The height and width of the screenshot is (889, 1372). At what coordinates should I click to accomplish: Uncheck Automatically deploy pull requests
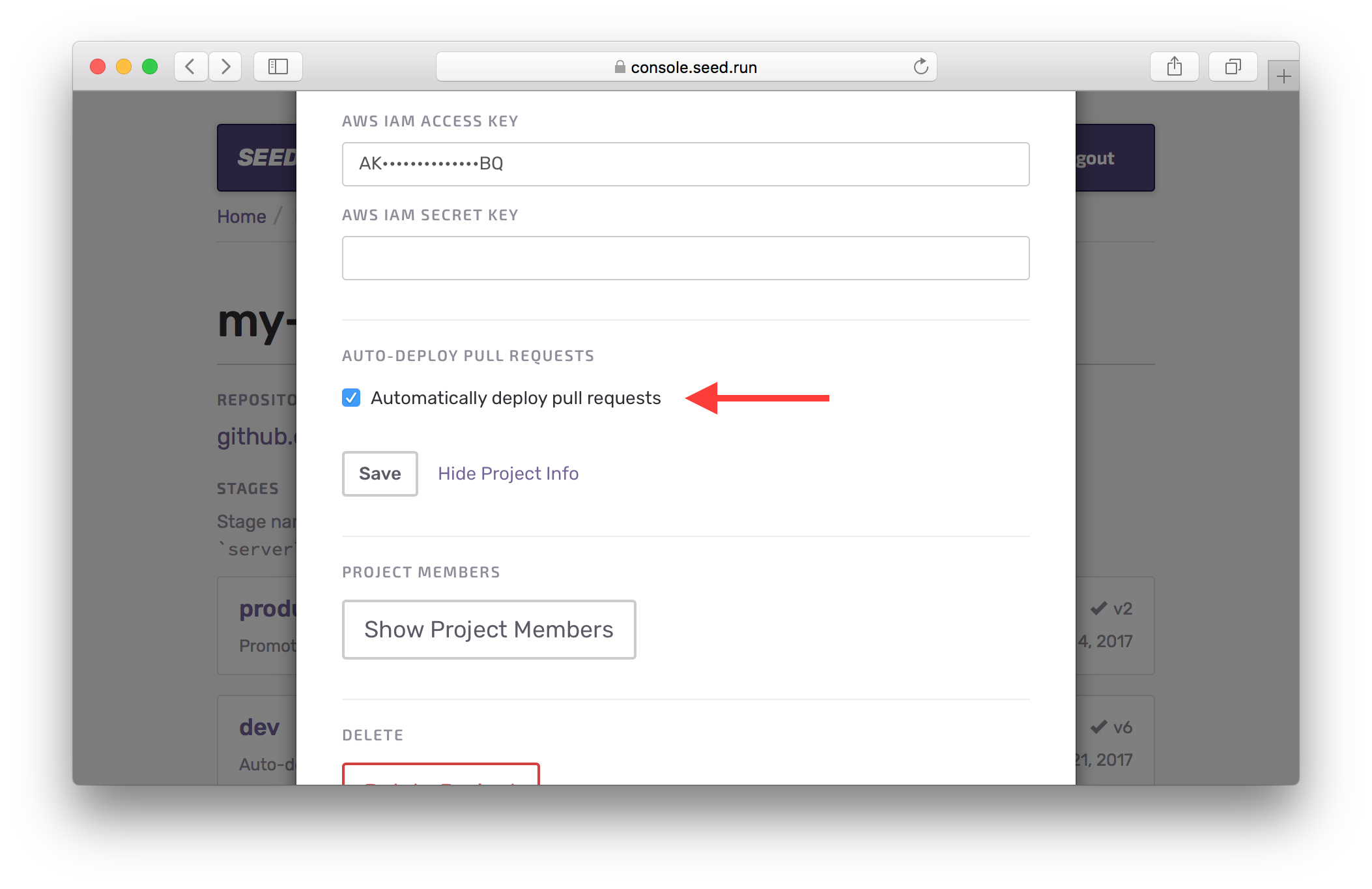(351, 398)
